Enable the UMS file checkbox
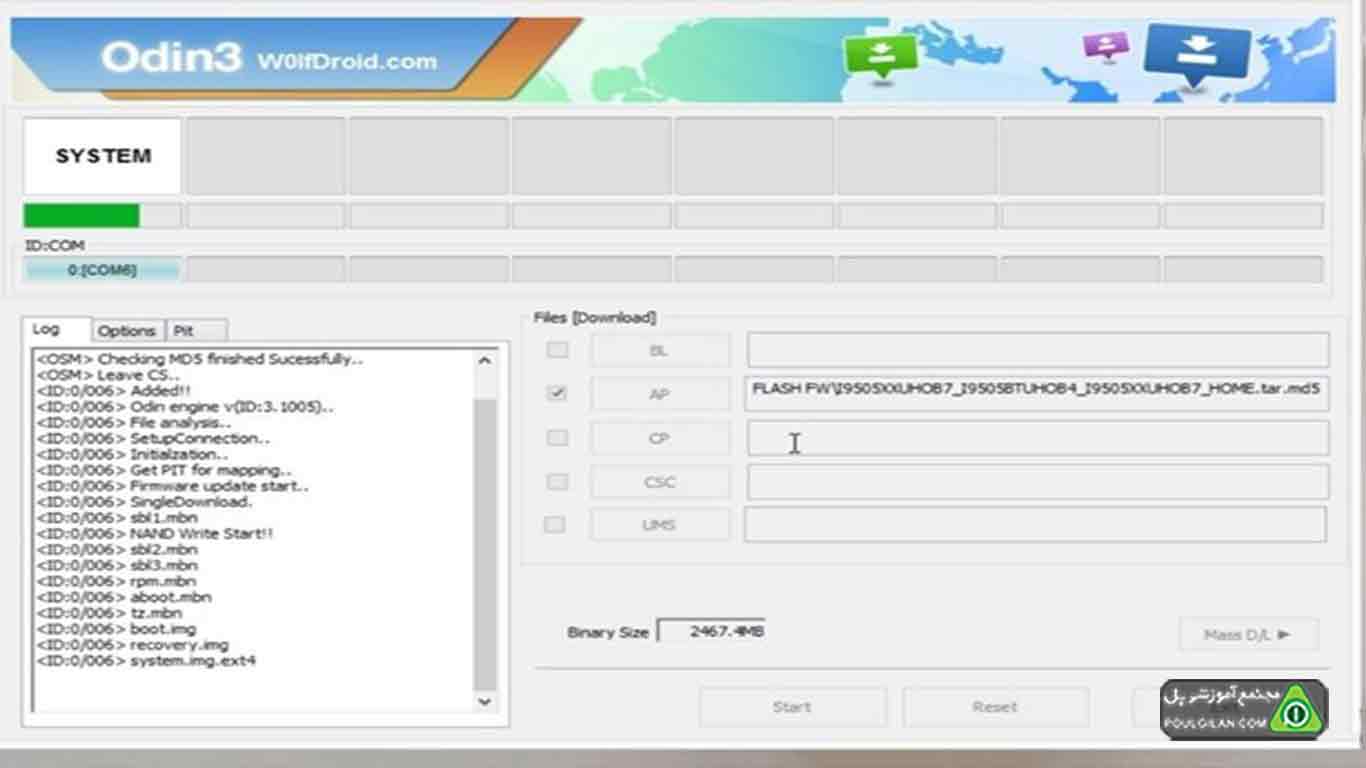This screenshot has width=1366, height=768. click(554, 524)
